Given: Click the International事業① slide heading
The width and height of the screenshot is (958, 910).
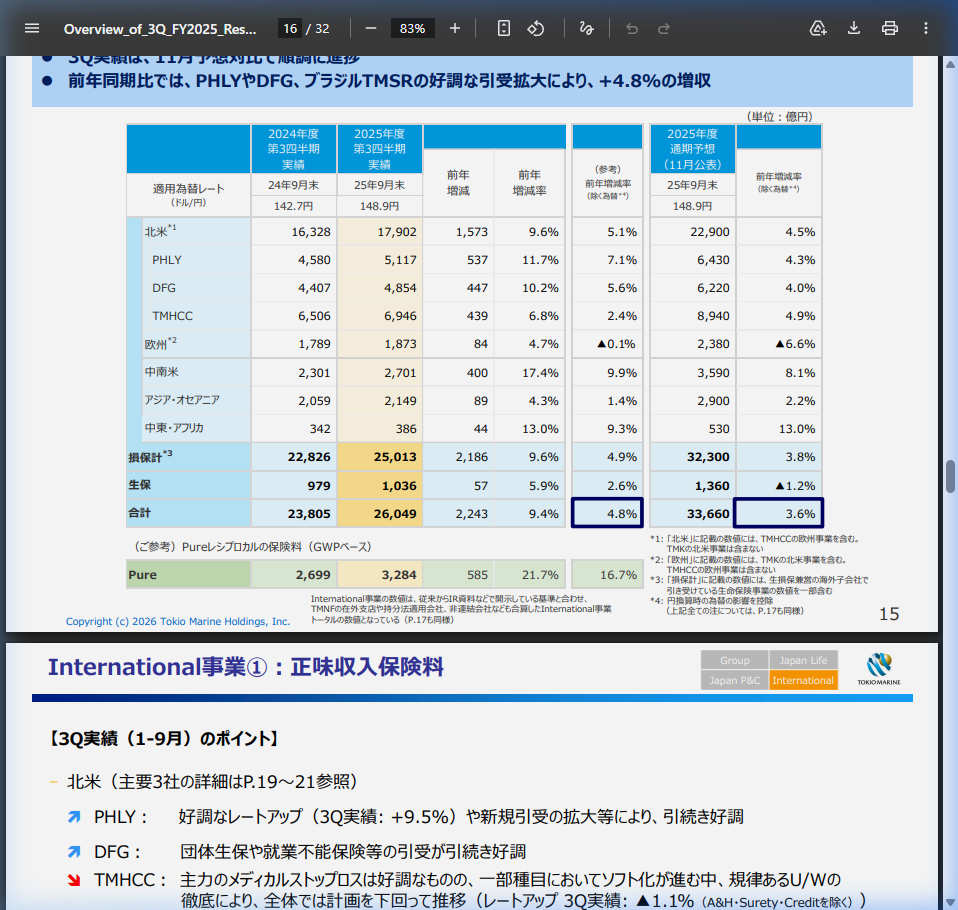Looking at the screenshot, I should 246,667.
